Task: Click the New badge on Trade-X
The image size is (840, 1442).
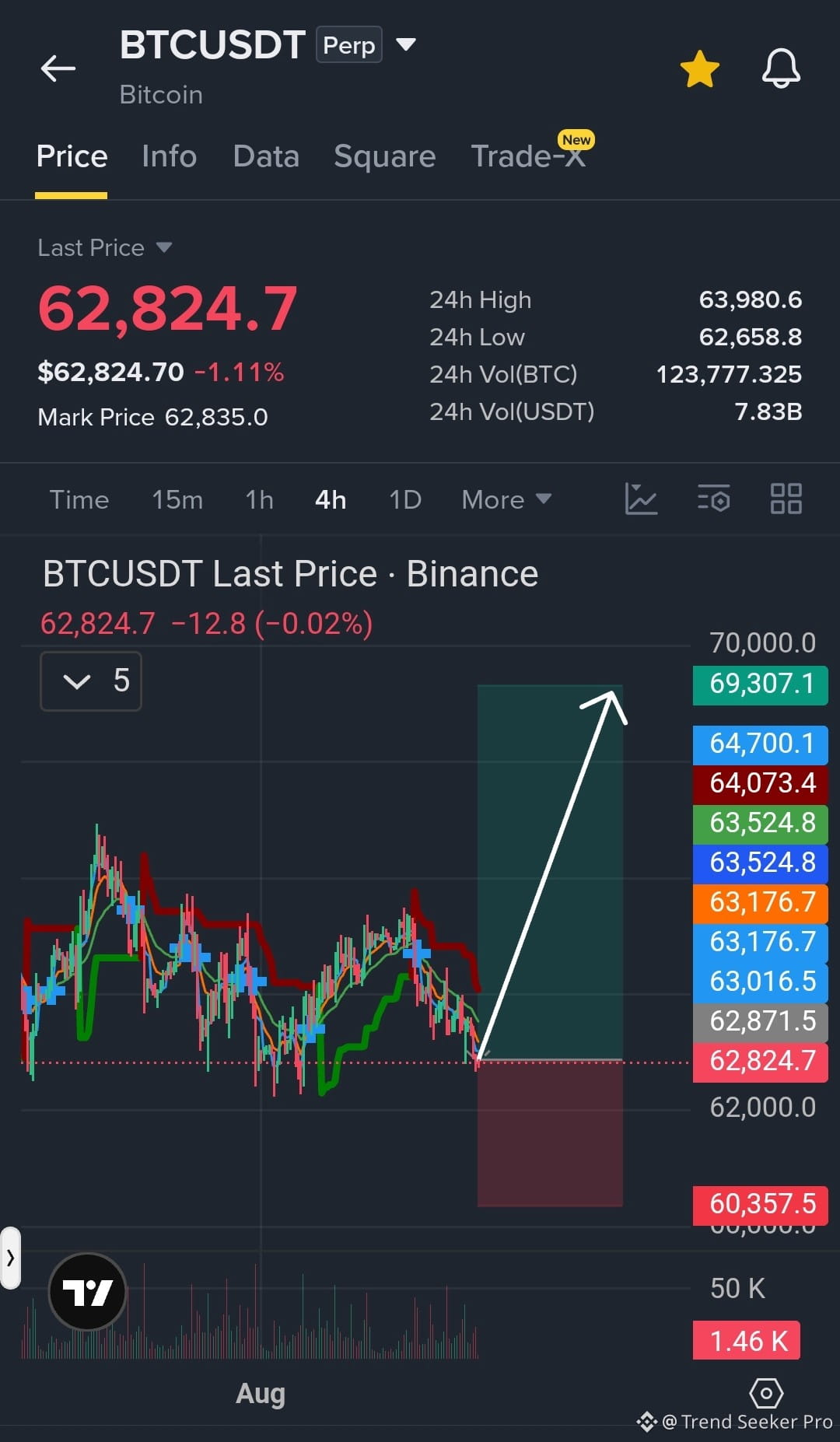Action: pos(576,140)
